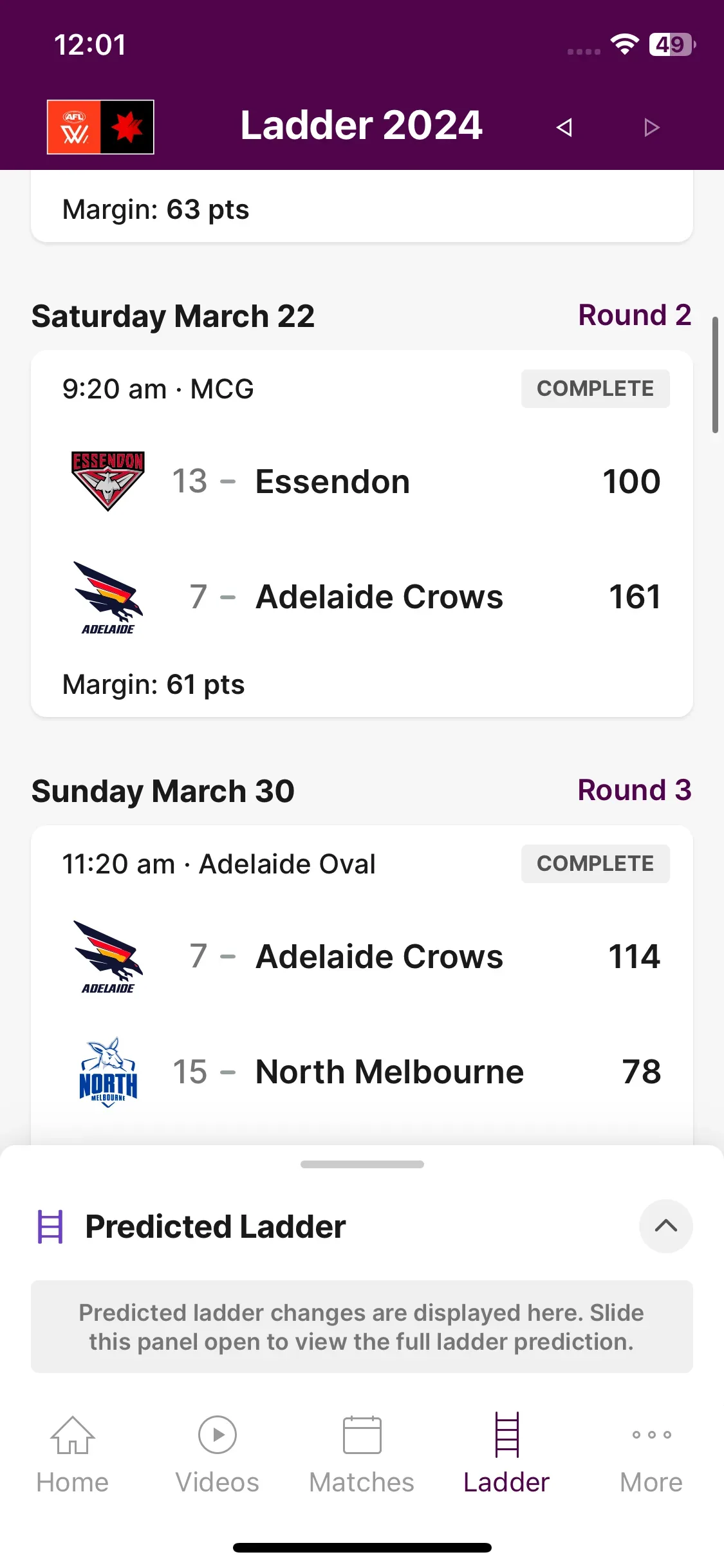This screenshot has width=724, height=1568.
Task: Go to previous season using left arrow
Action: tap(564, 127)
